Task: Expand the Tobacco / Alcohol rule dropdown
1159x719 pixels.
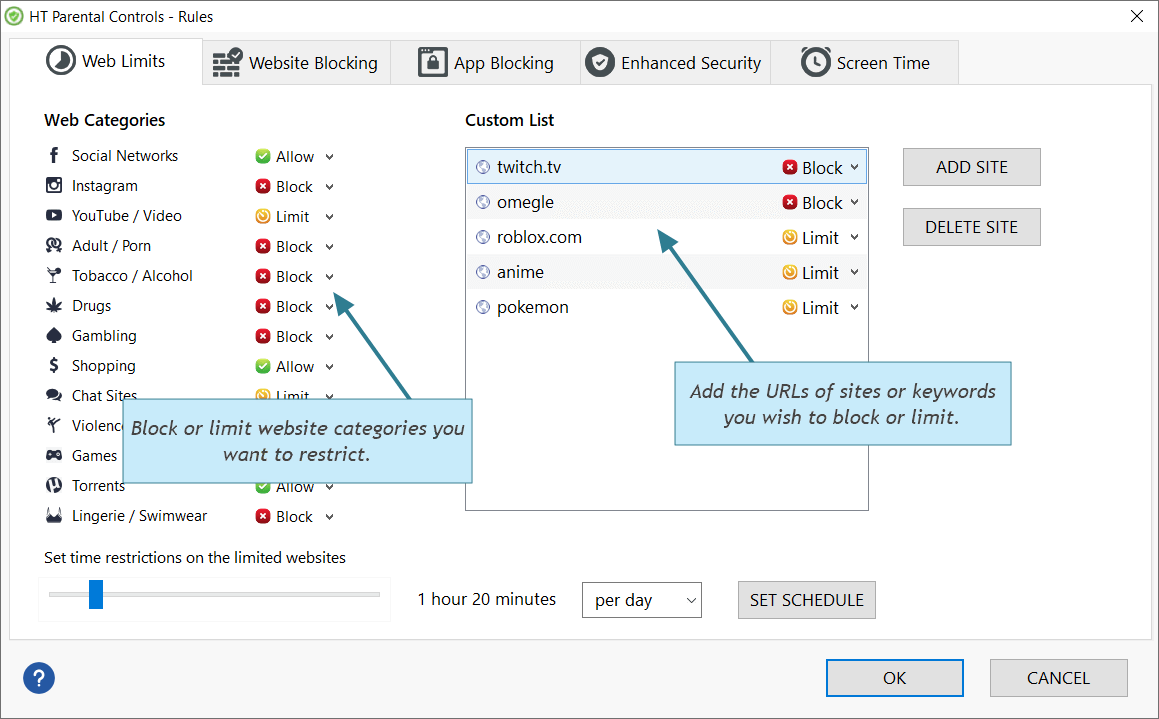Action: click(330, 276)
